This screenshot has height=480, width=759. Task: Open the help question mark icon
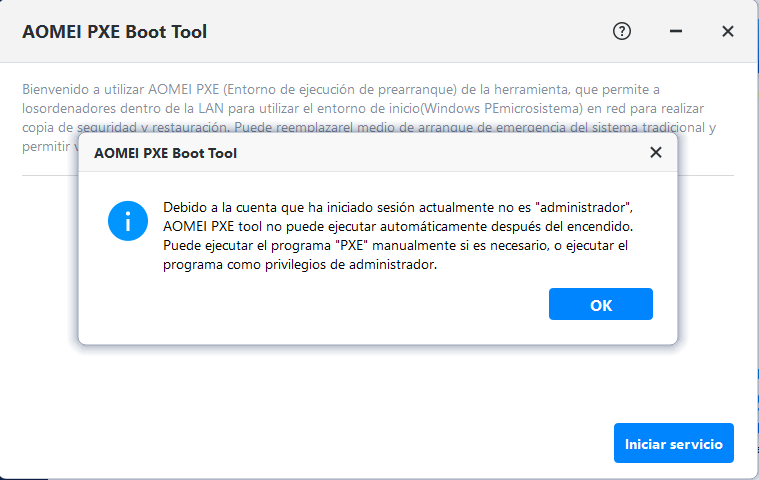point(622,31)
